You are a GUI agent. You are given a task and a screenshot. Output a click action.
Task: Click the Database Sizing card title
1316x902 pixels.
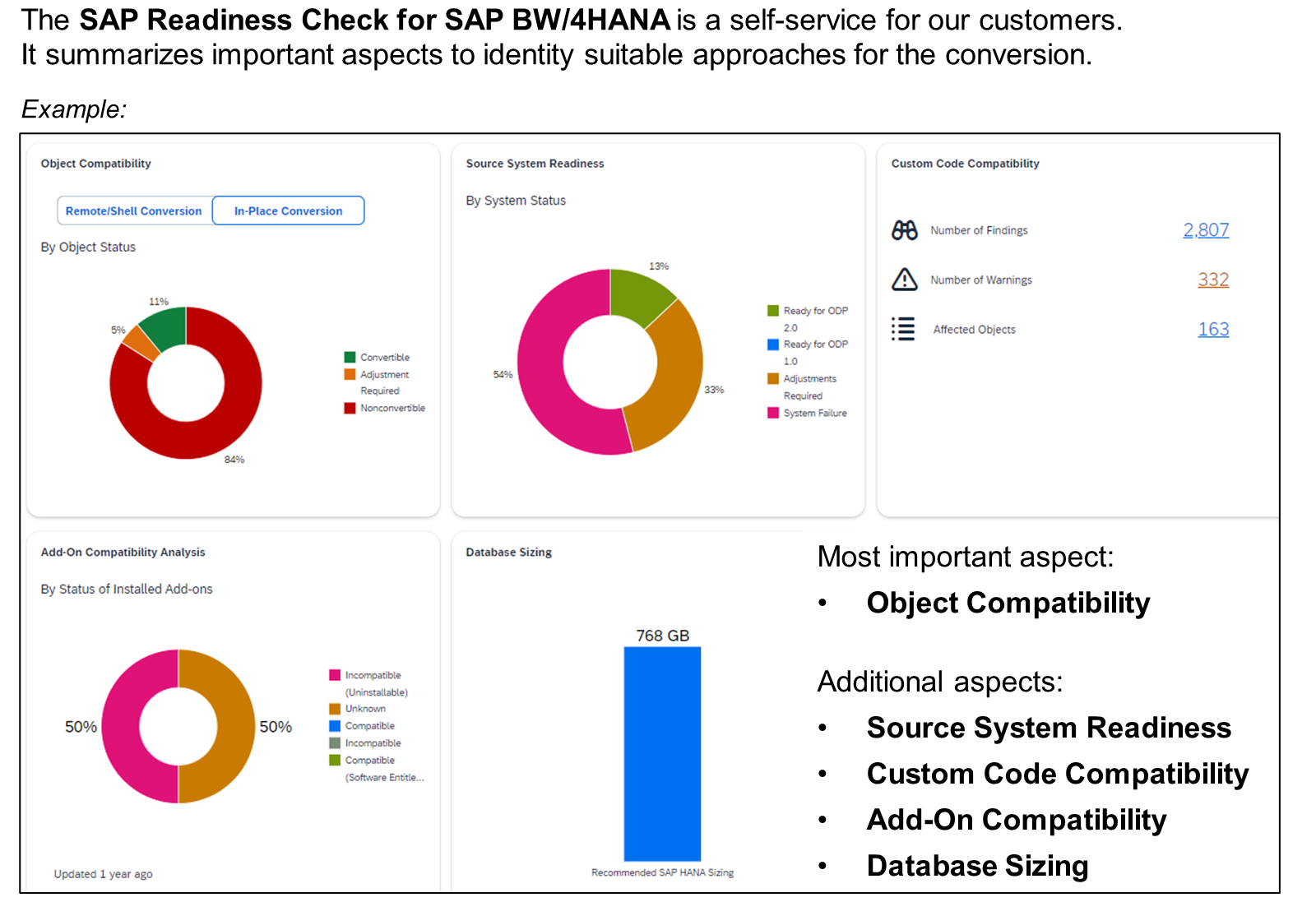(x=508, y=553)
